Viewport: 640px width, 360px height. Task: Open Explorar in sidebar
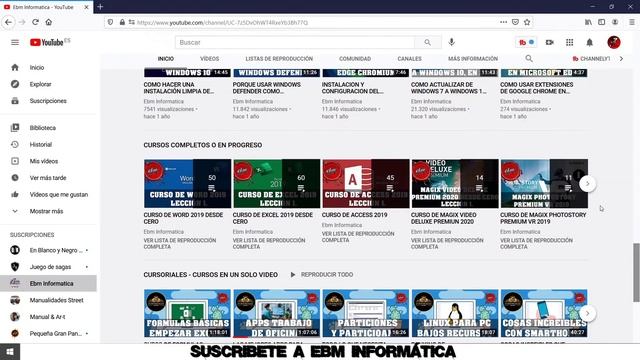click(x=48, y=84)
